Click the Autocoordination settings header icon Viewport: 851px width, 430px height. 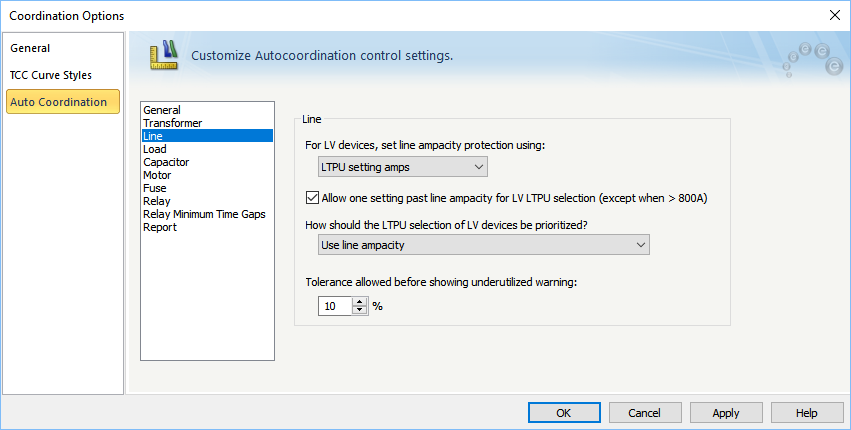(162, 54)
